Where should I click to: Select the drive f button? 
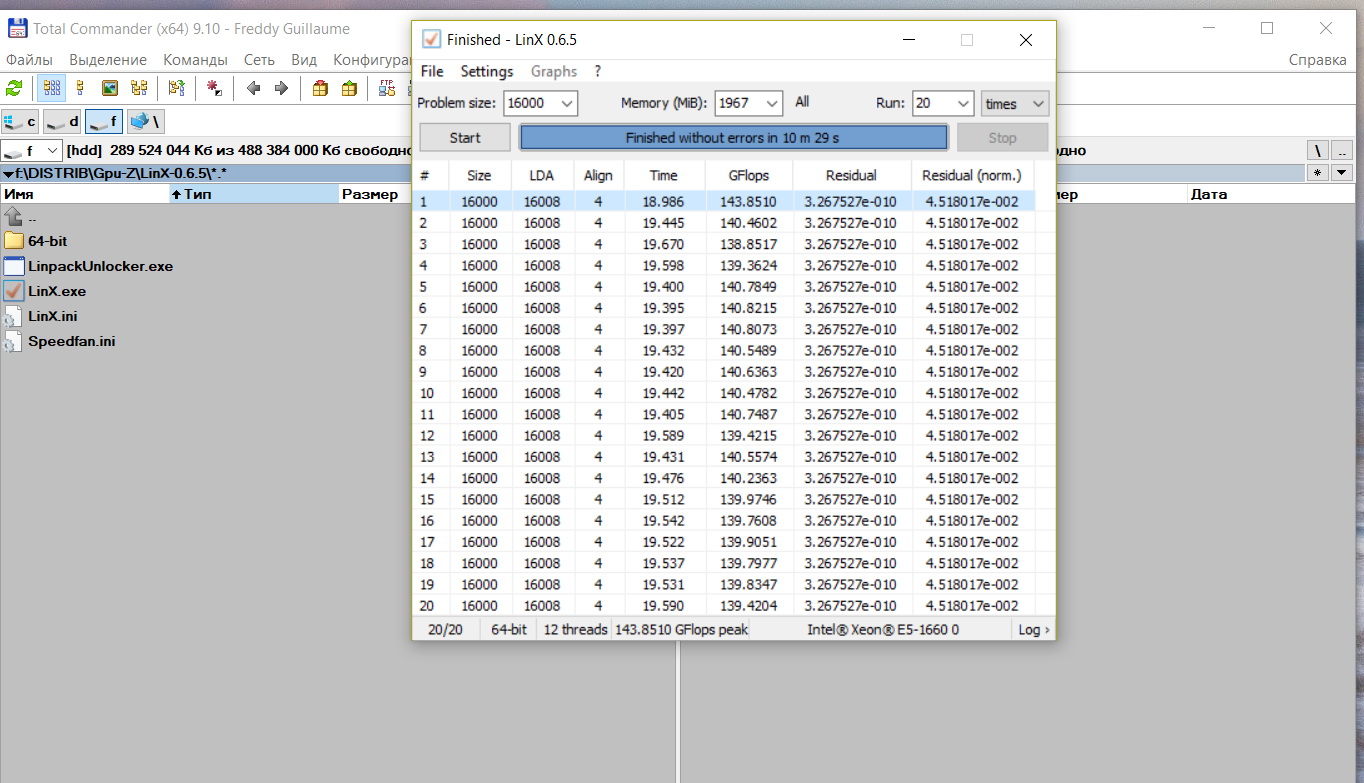click(x=103, y=122)
